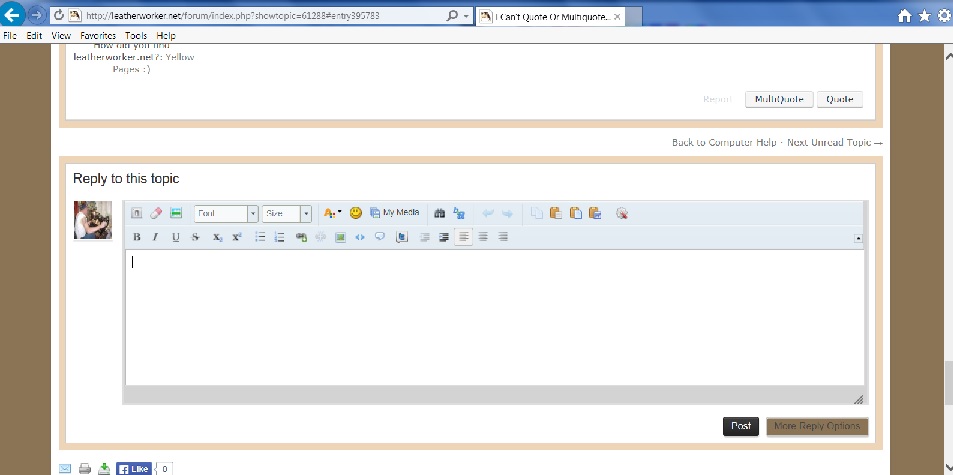Click the insert Image icon
Viewport: 953px width, 475px height.
[340, 237]
